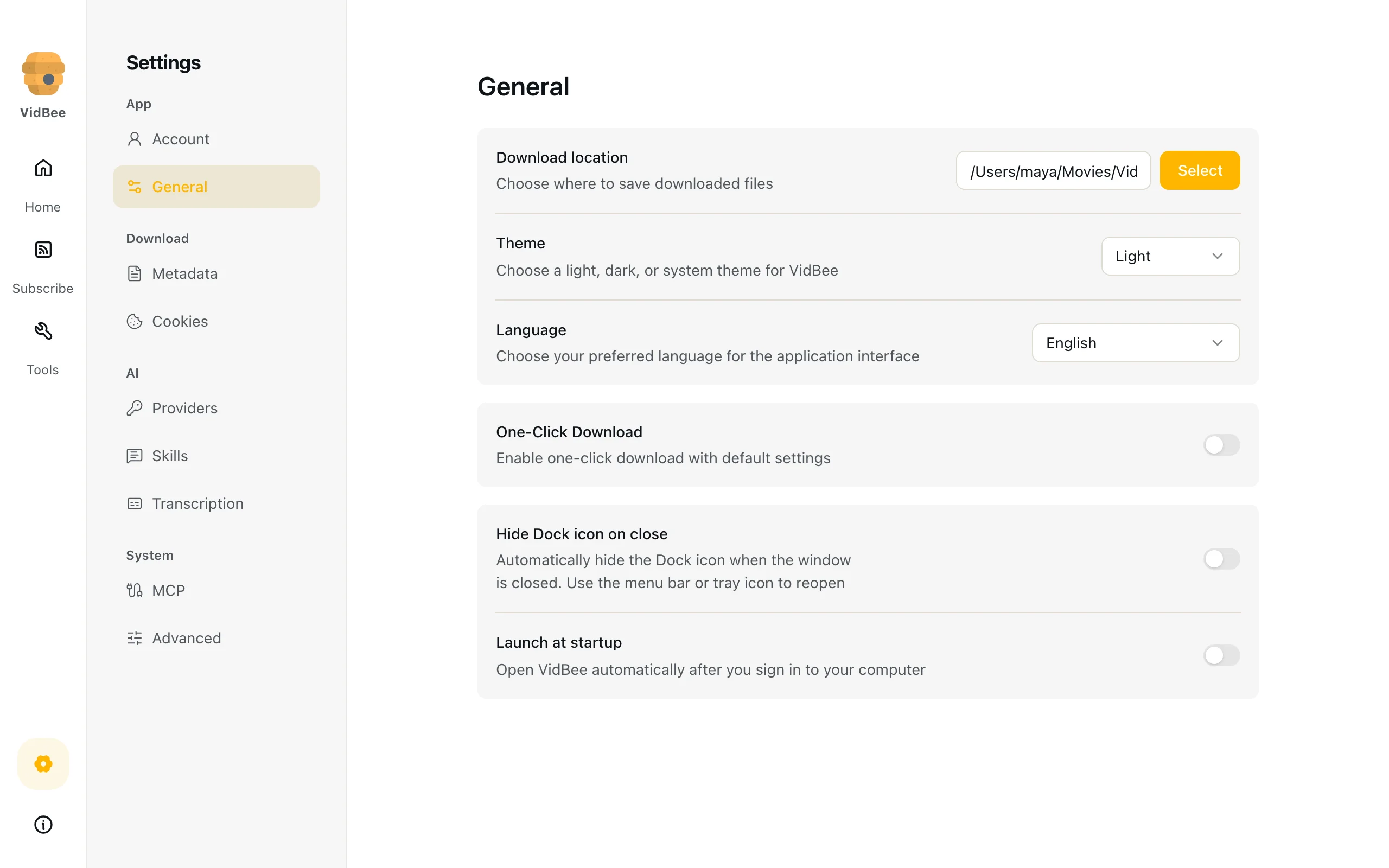Click the Tools label in sidebar

coord(43,369)
